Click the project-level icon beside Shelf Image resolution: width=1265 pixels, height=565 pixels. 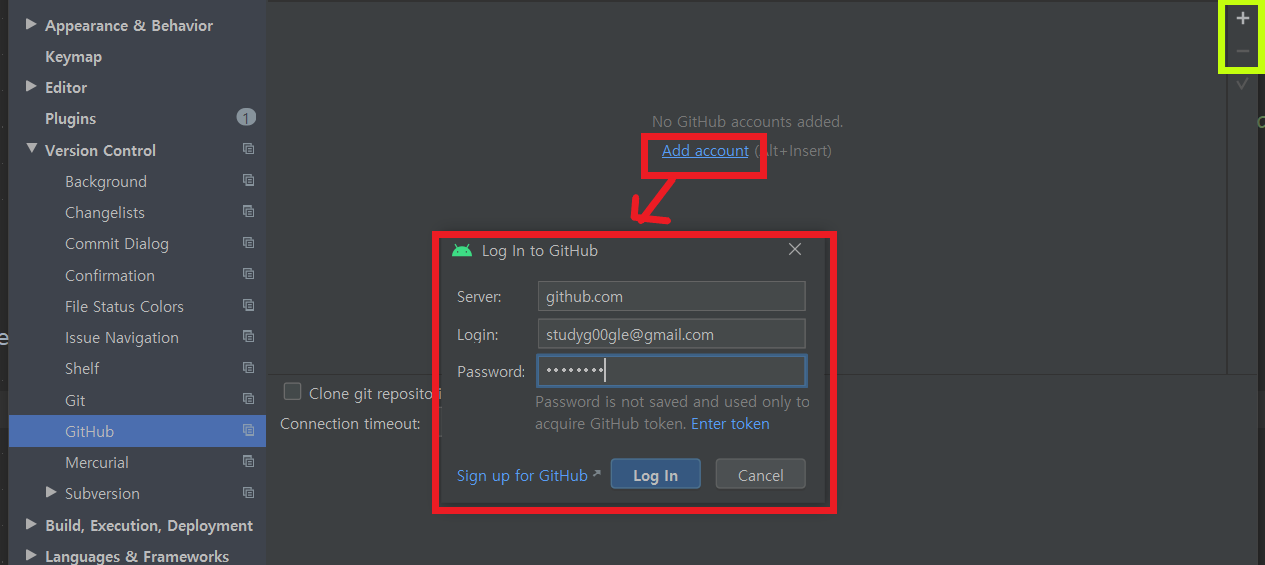pyautogui.click(x=248, y=368)
